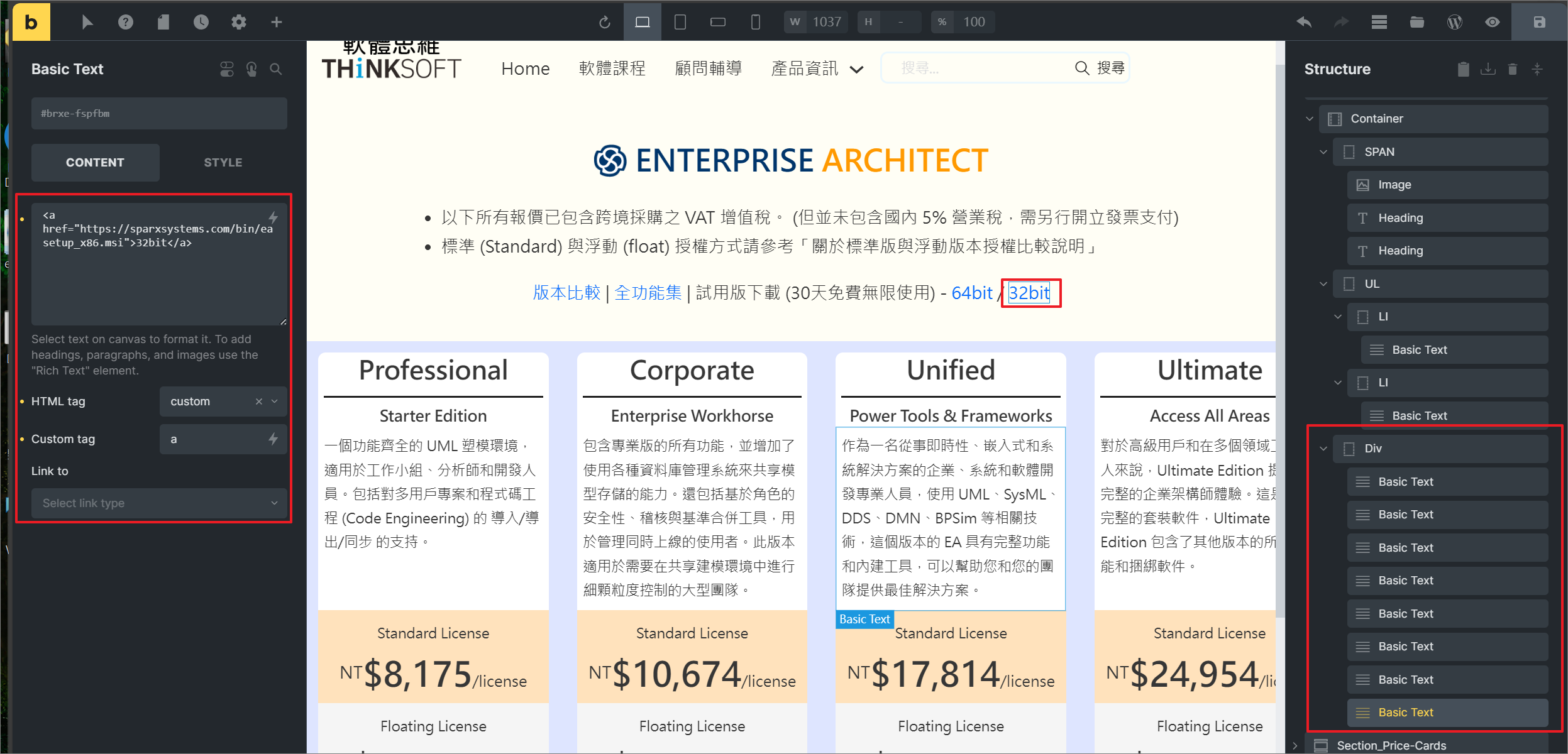The width and height of the screenshot is (1568, 754).
Task: Click the pseudo-state pointer icon in Basic Text header
Action: (251, 69)
